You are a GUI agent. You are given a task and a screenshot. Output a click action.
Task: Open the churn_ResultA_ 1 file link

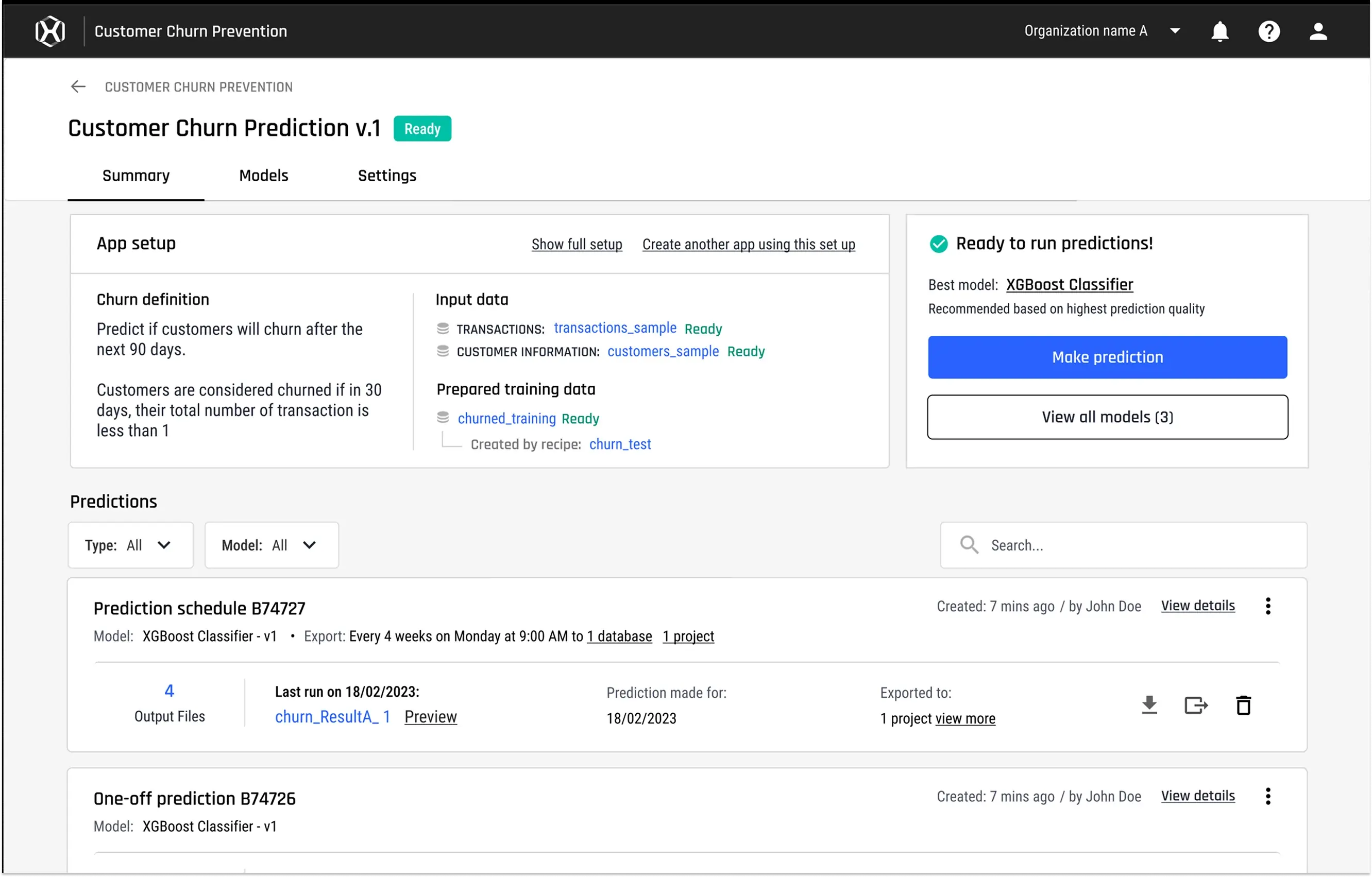[333, 717]
